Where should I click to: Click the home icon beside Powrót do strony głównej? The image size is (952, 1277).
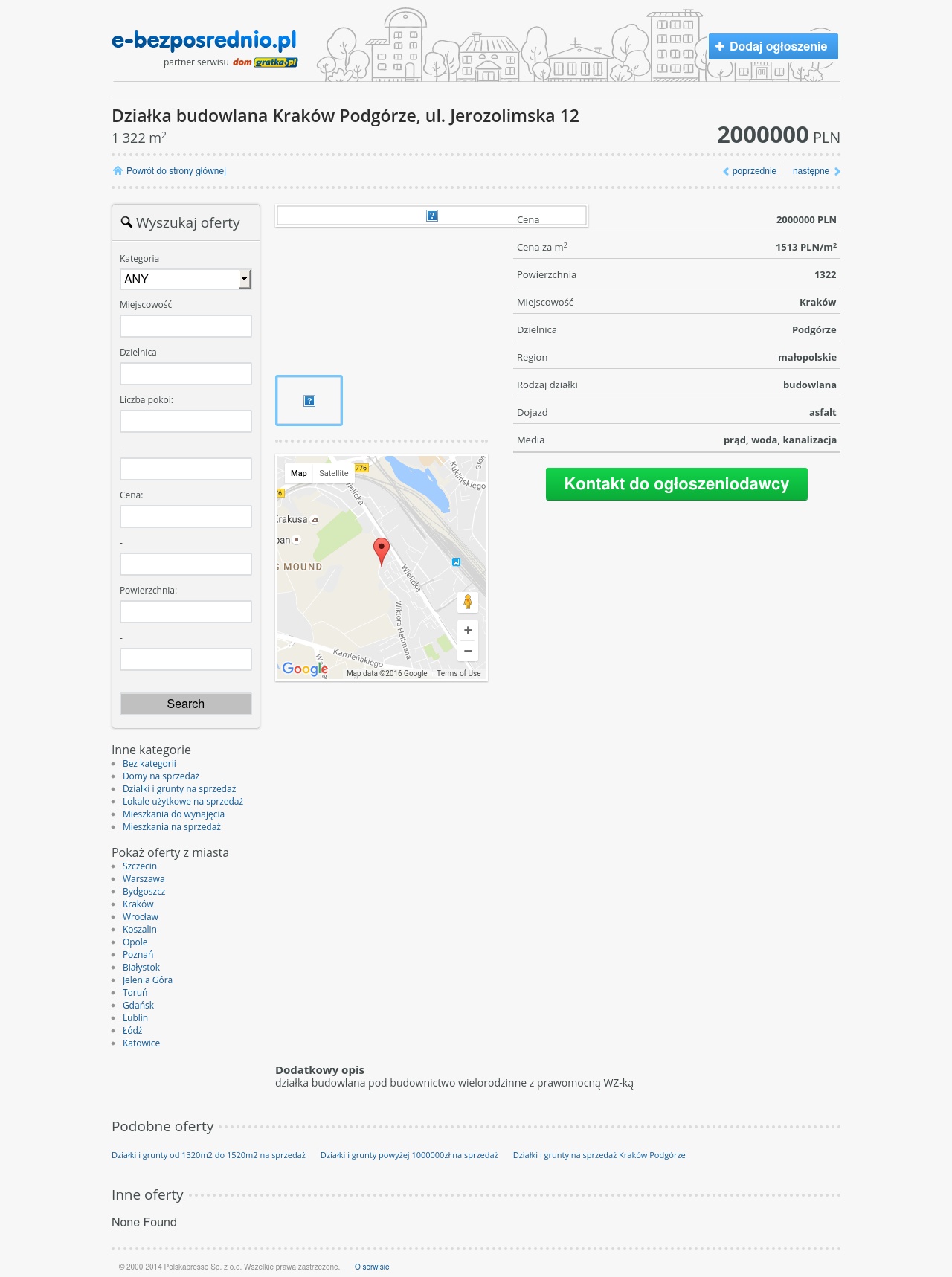[x=118, y=170]
